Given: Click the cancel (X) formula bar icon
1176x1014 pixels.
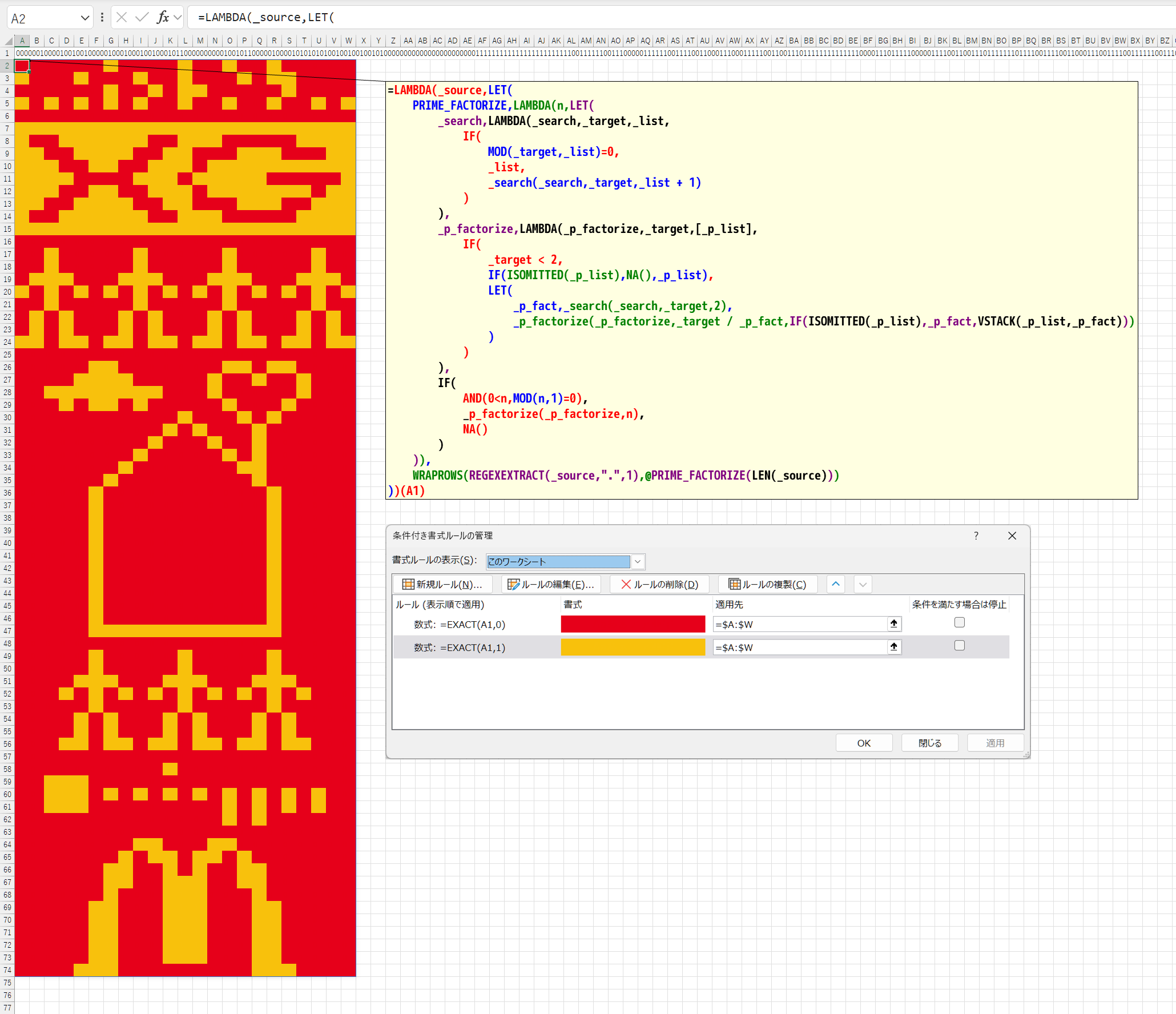Looking at the screenshot, I should 121,17.
